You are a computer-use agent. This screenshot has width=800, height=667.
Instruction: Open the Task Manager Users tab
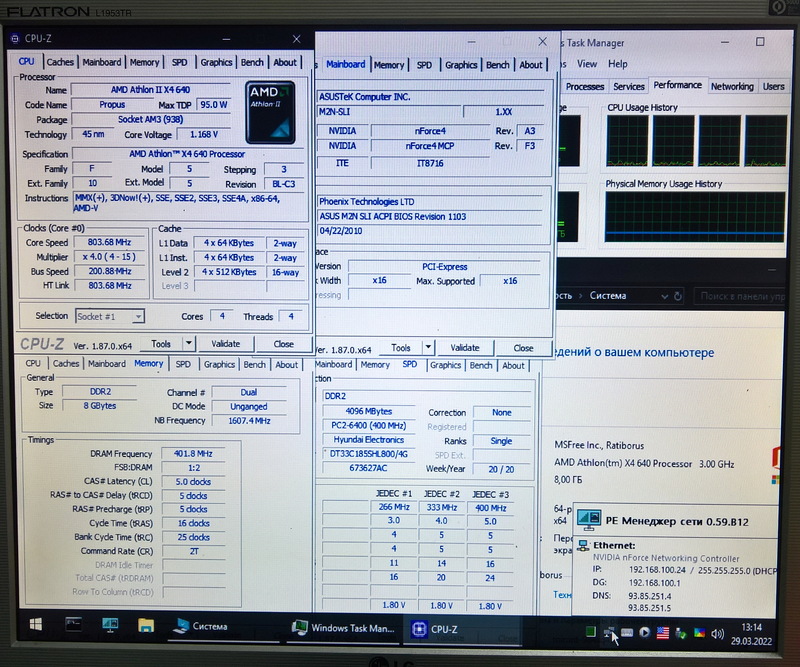pyautogui.click(x=773, y=87)
